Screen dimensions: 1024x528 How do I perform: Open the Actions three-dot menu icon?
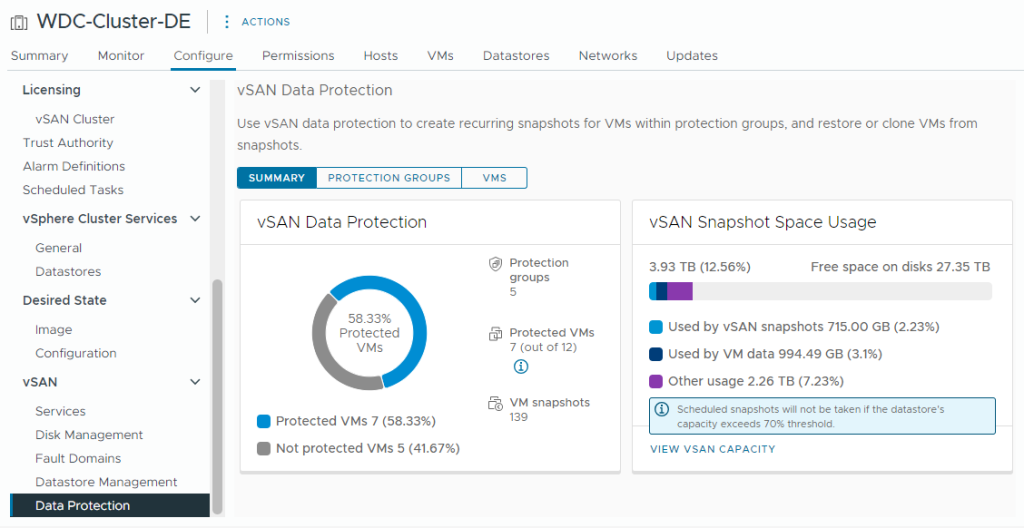227,21
